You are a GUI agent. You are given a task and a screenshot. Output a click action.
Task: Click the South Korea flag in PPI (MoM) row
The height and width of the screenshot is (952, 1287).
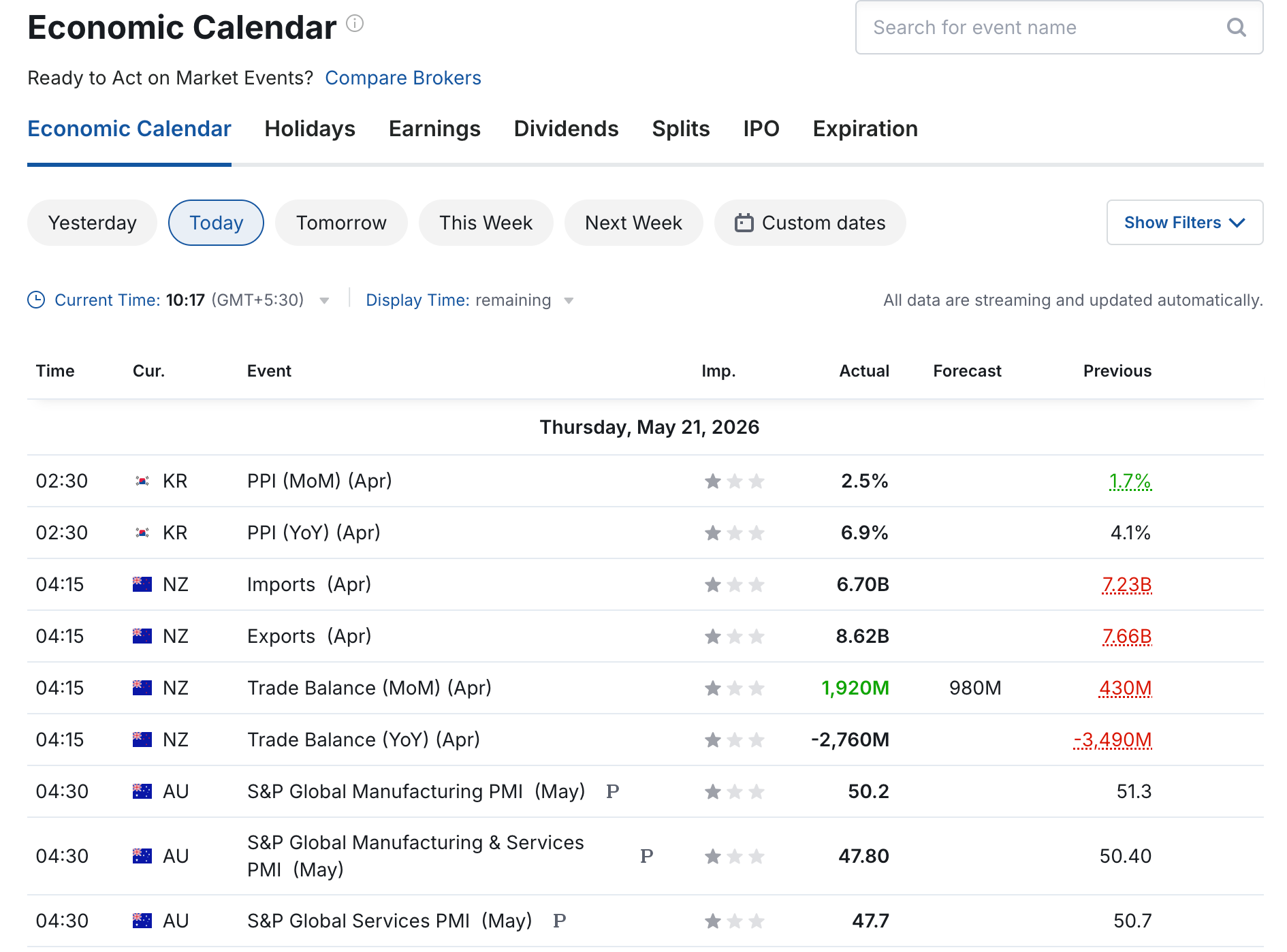142,481
